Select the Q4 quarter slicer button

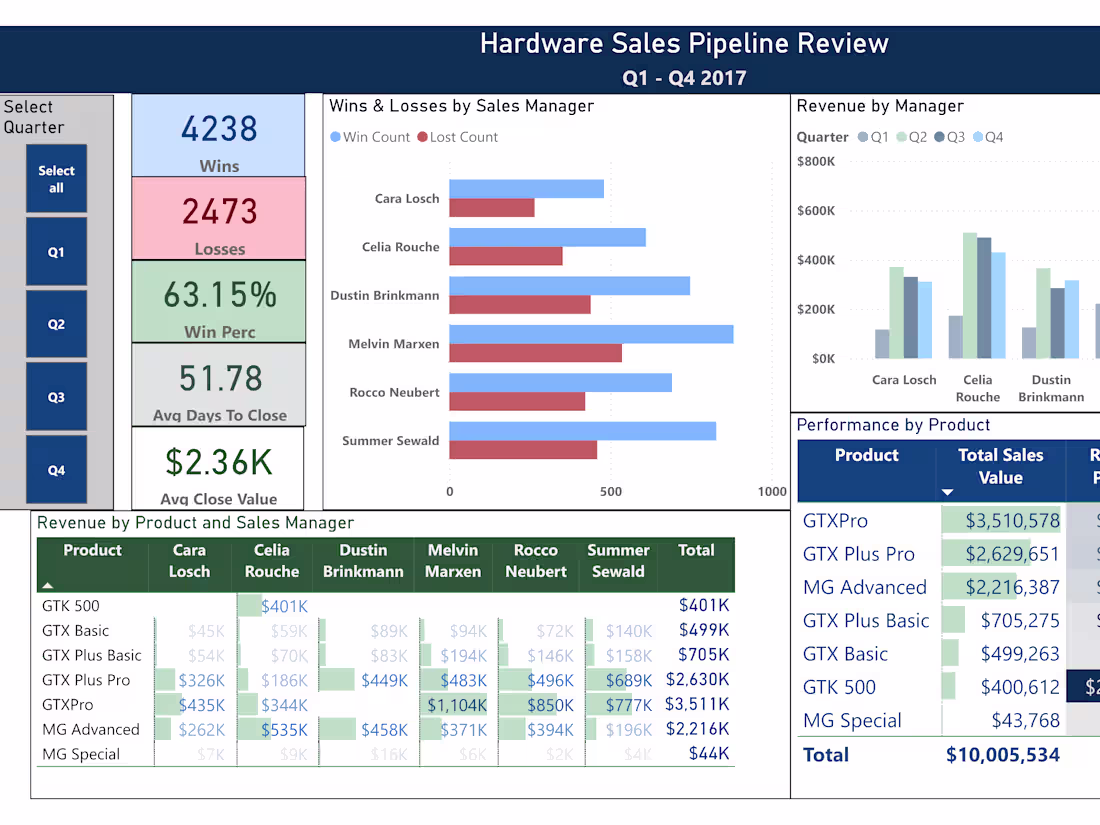click(56, 469)
